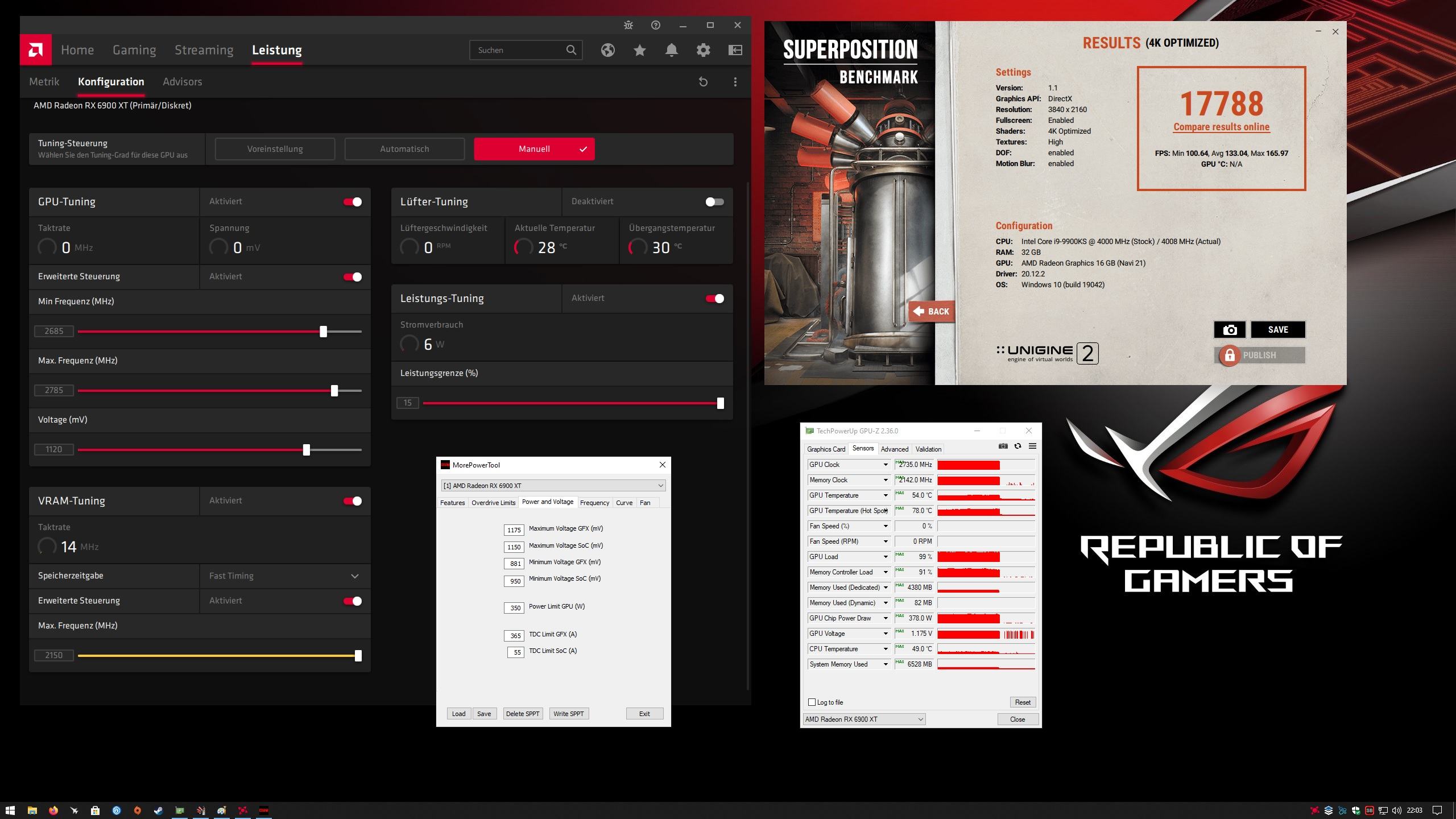1456x819 pixels.
Task: Open the MorePowerTool GPU selection dropdown
Action: click(553, 486)
